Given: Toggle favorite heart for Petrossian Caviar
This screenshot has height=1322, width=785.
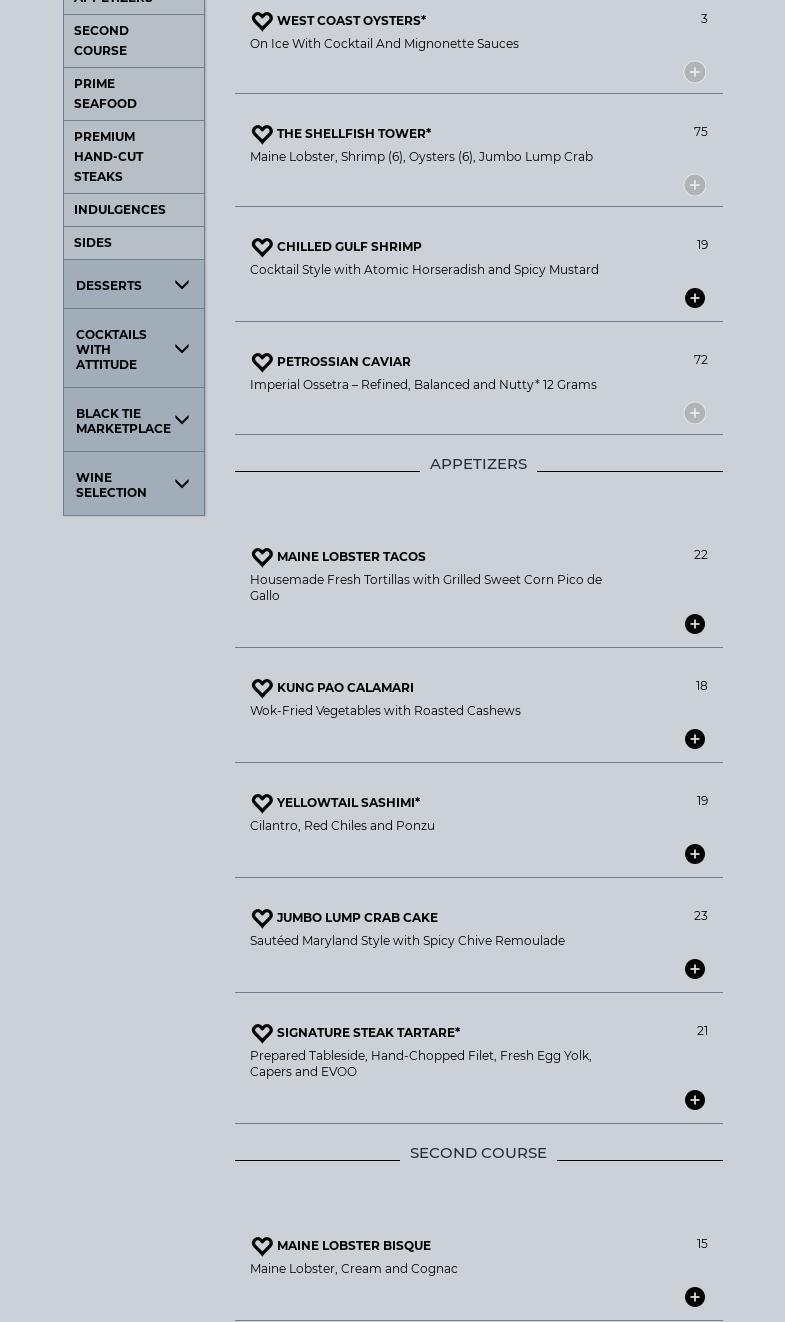Looking at the screenshot, I should click(x=262, y=362).
